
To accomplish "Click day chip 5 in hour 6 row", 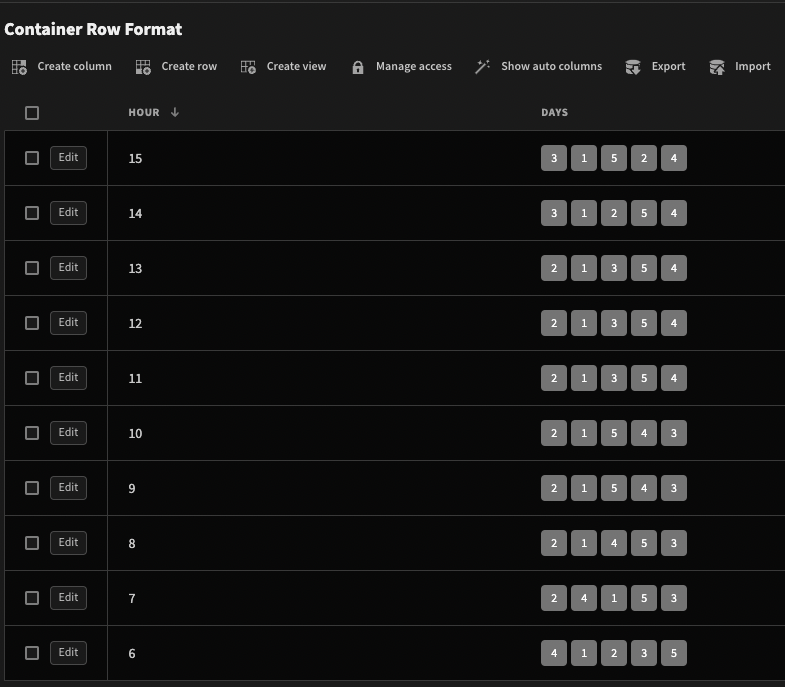I will 674,653.
